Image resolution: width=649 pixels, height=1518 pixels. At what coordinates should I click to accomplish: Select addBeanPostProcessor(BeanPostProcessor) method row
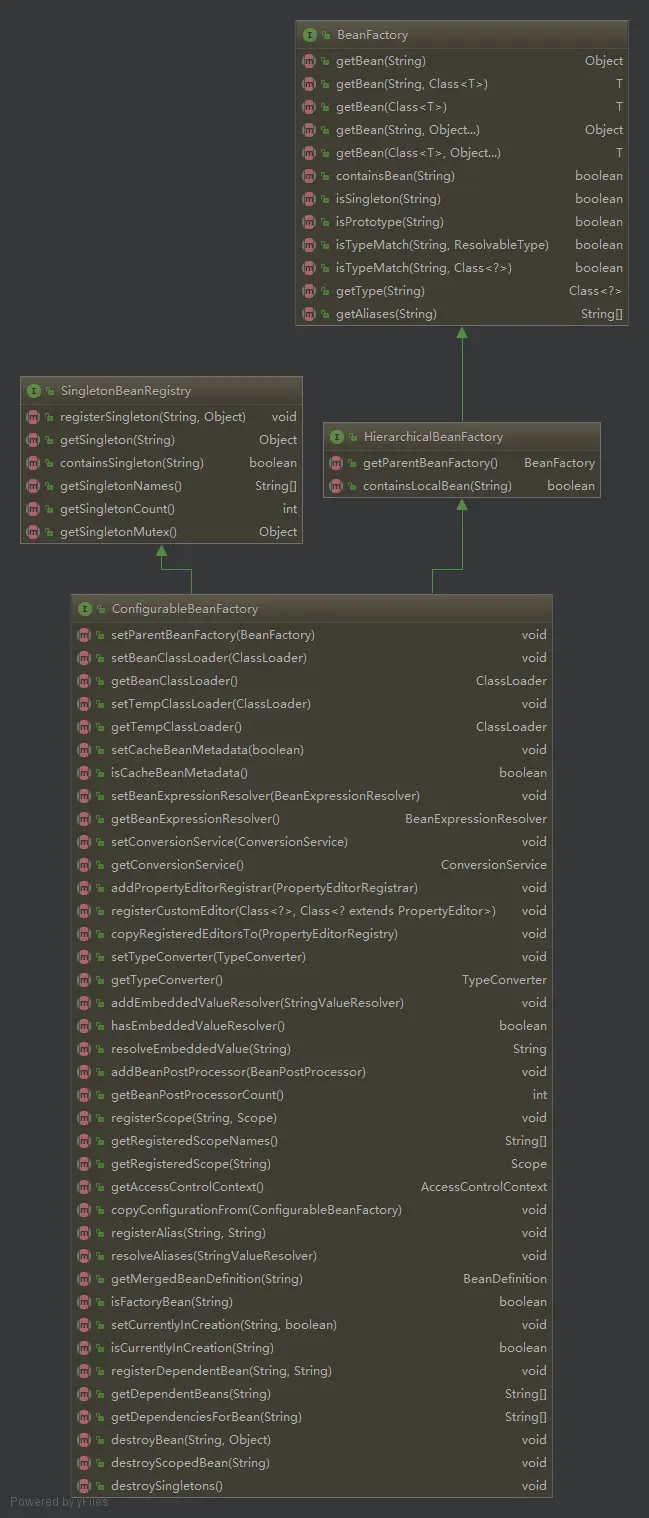312,1072
